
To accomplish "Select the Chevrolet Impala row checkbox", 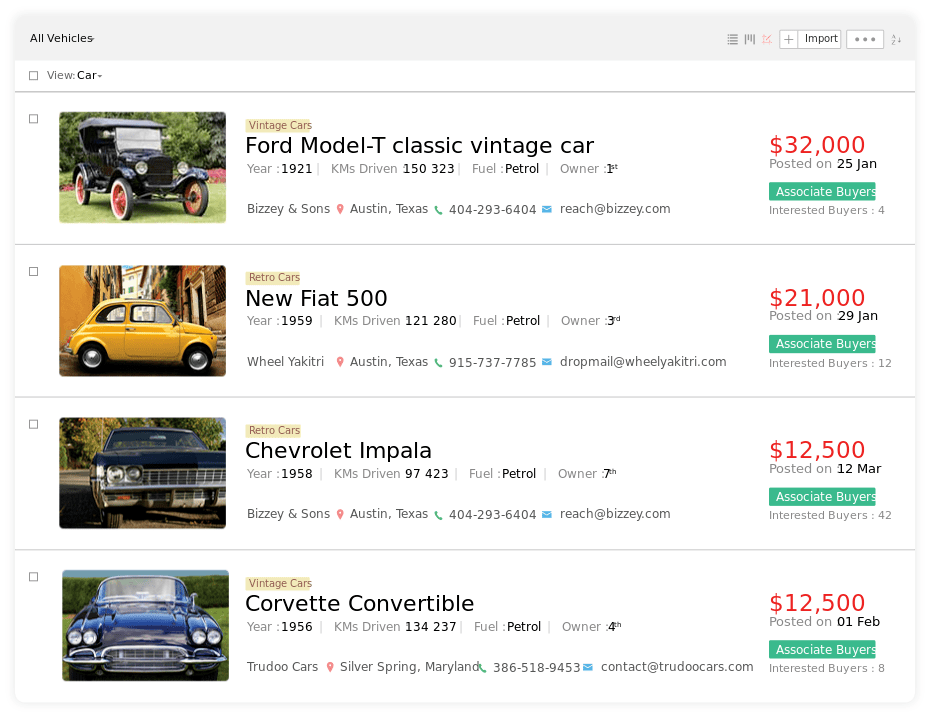I will coord(33,424).
